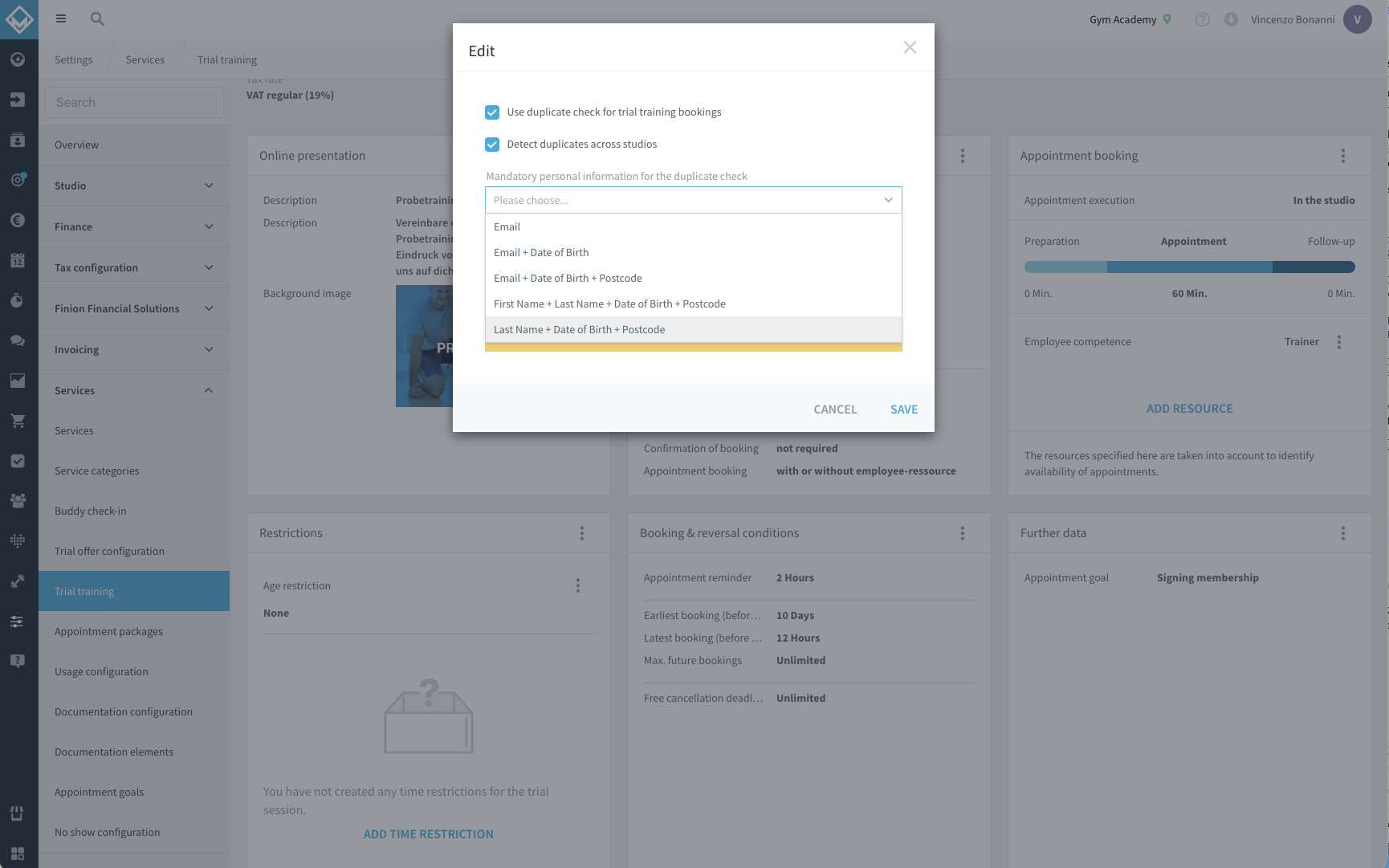Click the location pin next to Gym Academy
The width and height of the screenshot is (1389, 868).
[1167, 19]
